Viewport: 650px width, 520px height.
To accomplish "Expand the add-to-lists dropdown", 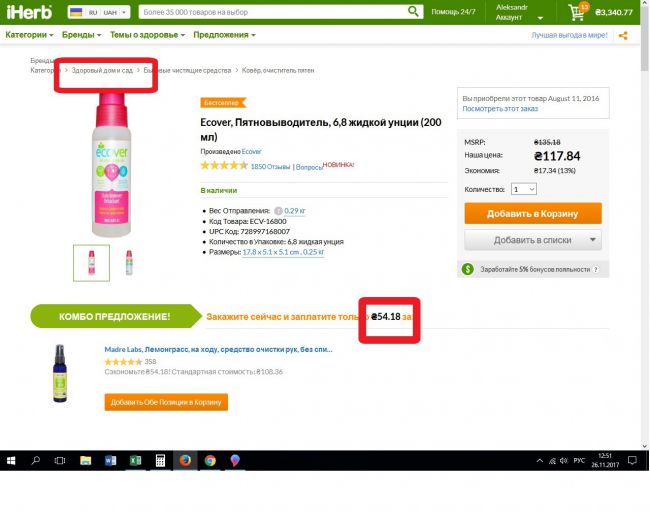I will 594,240.
